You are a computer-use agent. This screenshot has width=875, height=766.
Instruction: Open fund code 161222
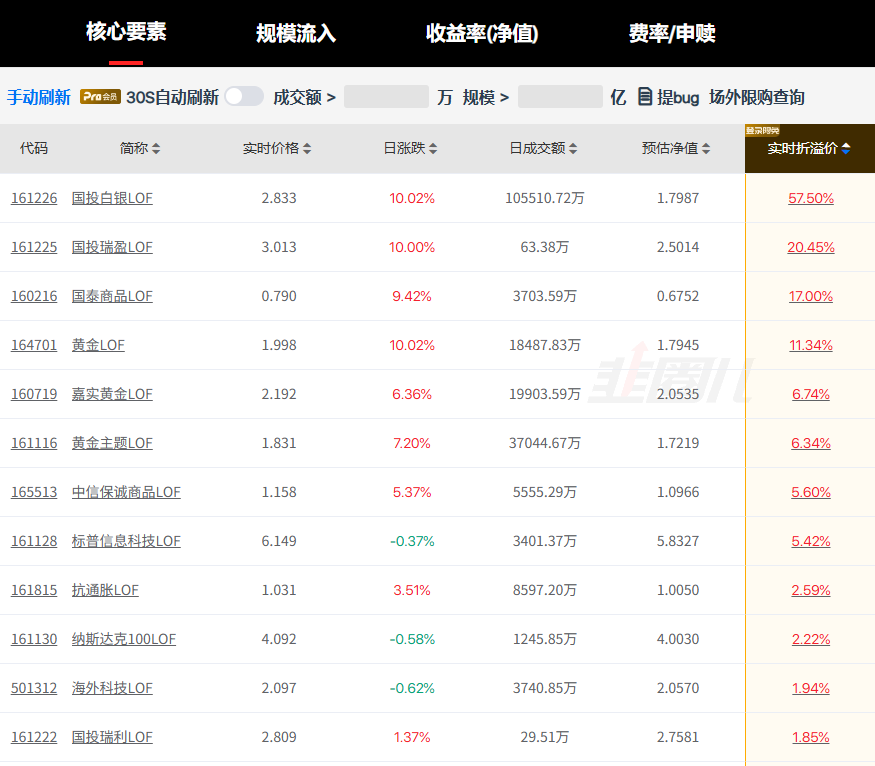coord(34,738)
